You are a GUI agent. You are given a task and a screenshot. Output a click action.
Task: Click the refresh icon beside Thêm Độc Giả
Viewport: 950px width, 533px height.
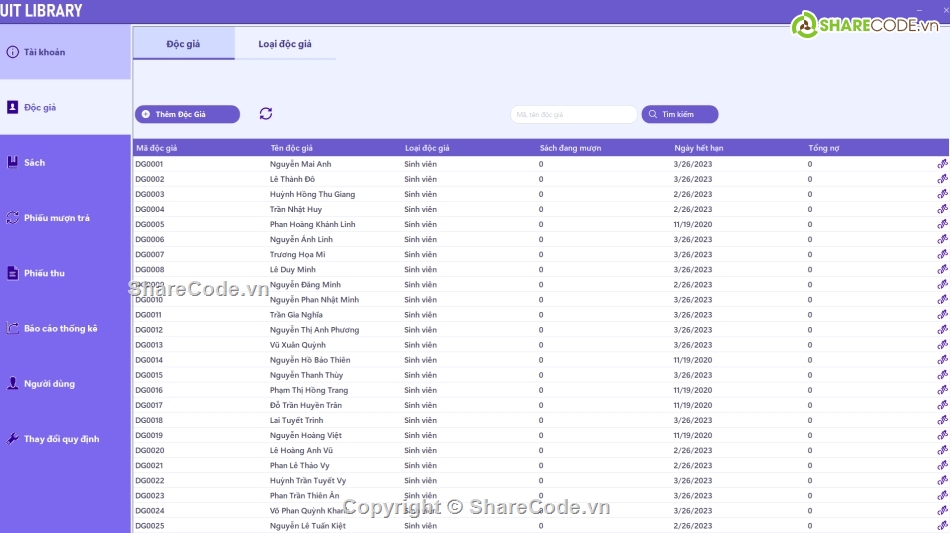(x=265, y=114)
